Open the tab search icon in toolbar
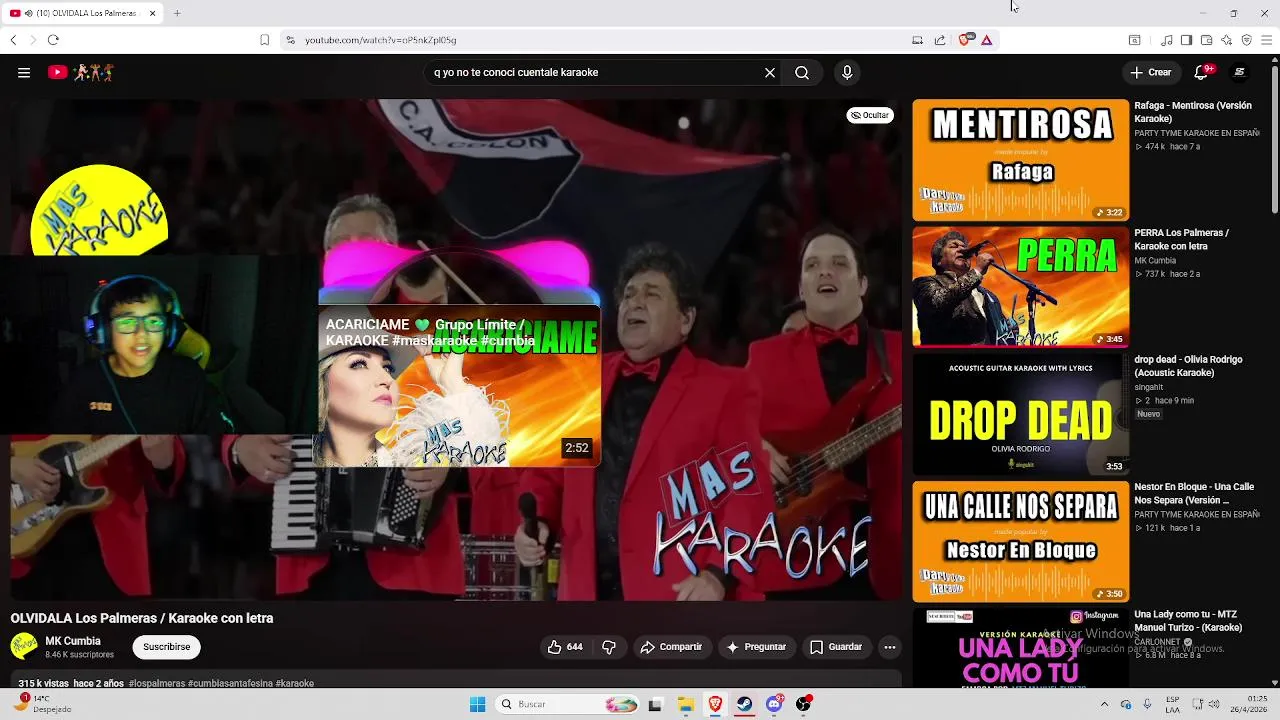 click(1134, 40)
